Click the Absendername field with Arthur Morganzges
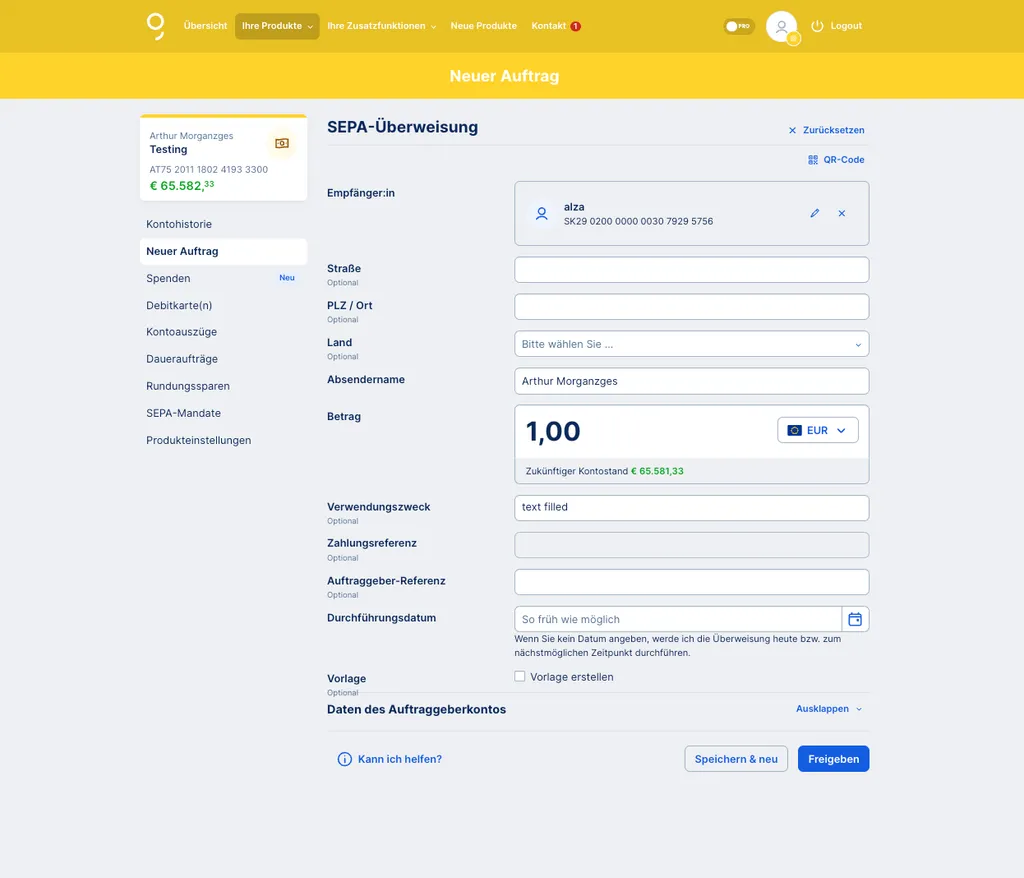The width and height of the screenshot is (1024, 878). coord(692,382)
